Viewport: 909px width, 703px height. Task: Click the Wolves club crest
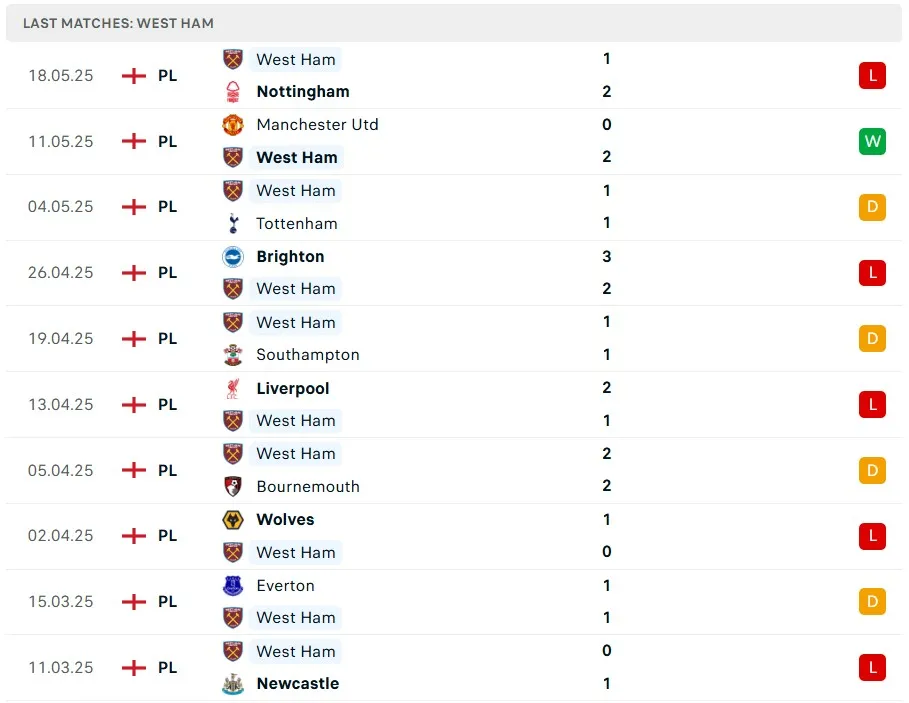[x=233, y=519]
